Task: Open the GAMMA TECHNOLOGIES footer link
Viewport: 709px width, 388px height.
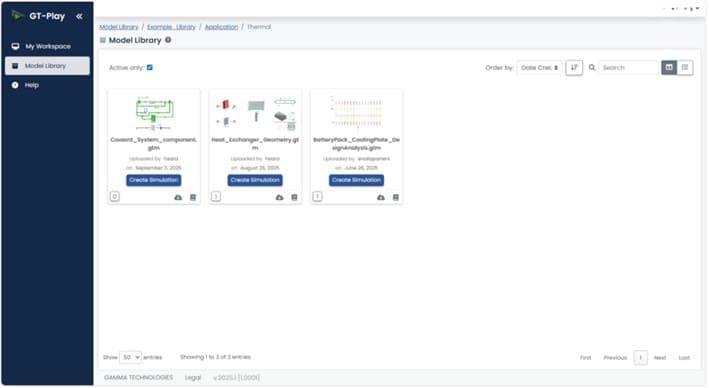Action: [x=138, y=378]
